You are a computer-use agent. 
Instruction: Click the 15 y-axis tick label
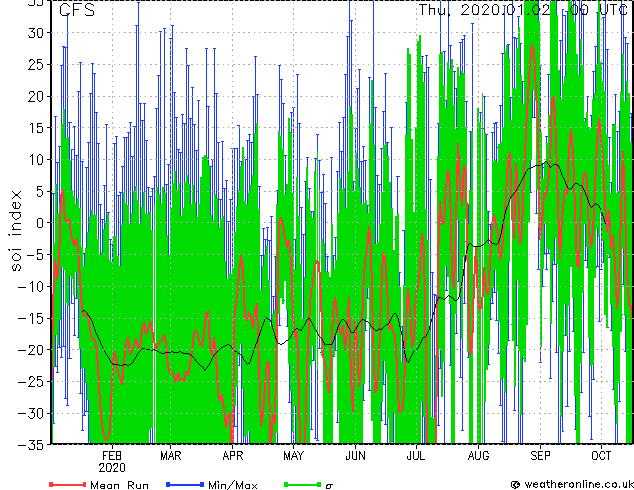point(36,128)
